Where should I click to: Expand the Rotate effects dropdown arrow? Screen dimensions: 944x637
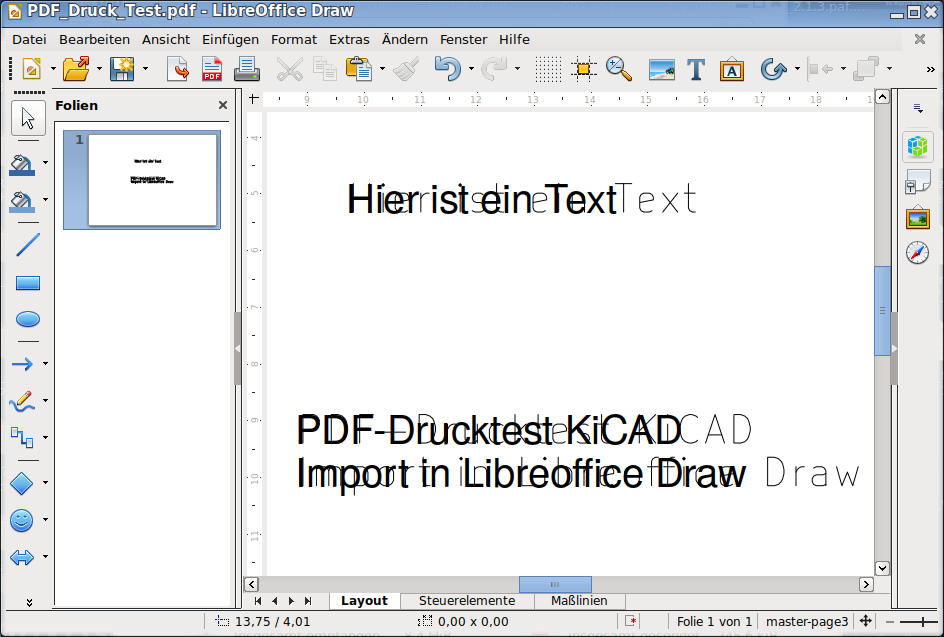coord(797,69)
